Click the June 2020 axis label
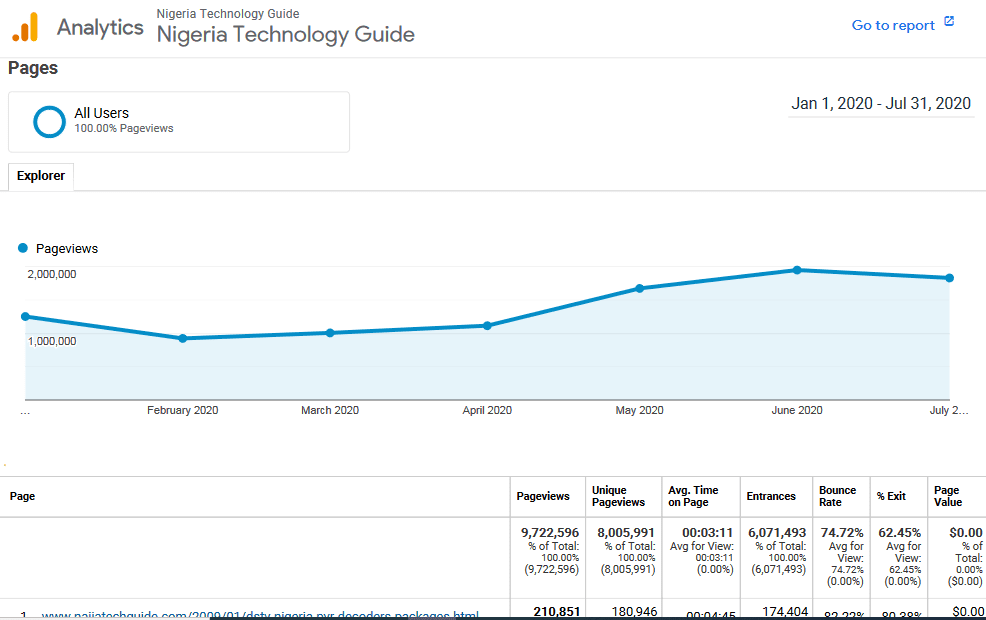The width and height of the screenshot is (986, 620). 797,410
